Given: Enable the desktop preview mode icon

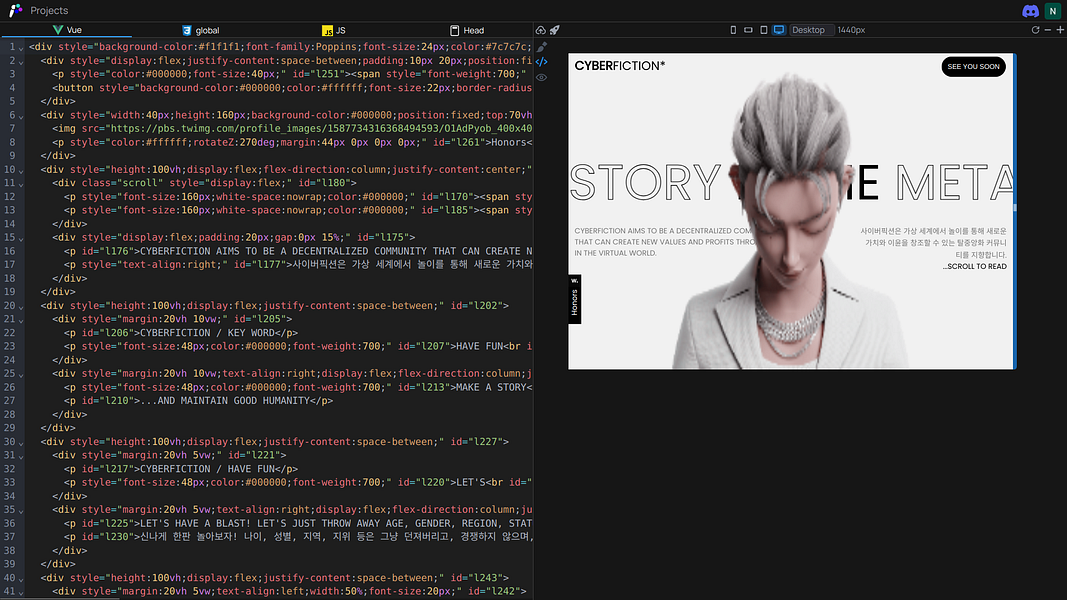Looking at the screenshot, I should tap(779, 30).
